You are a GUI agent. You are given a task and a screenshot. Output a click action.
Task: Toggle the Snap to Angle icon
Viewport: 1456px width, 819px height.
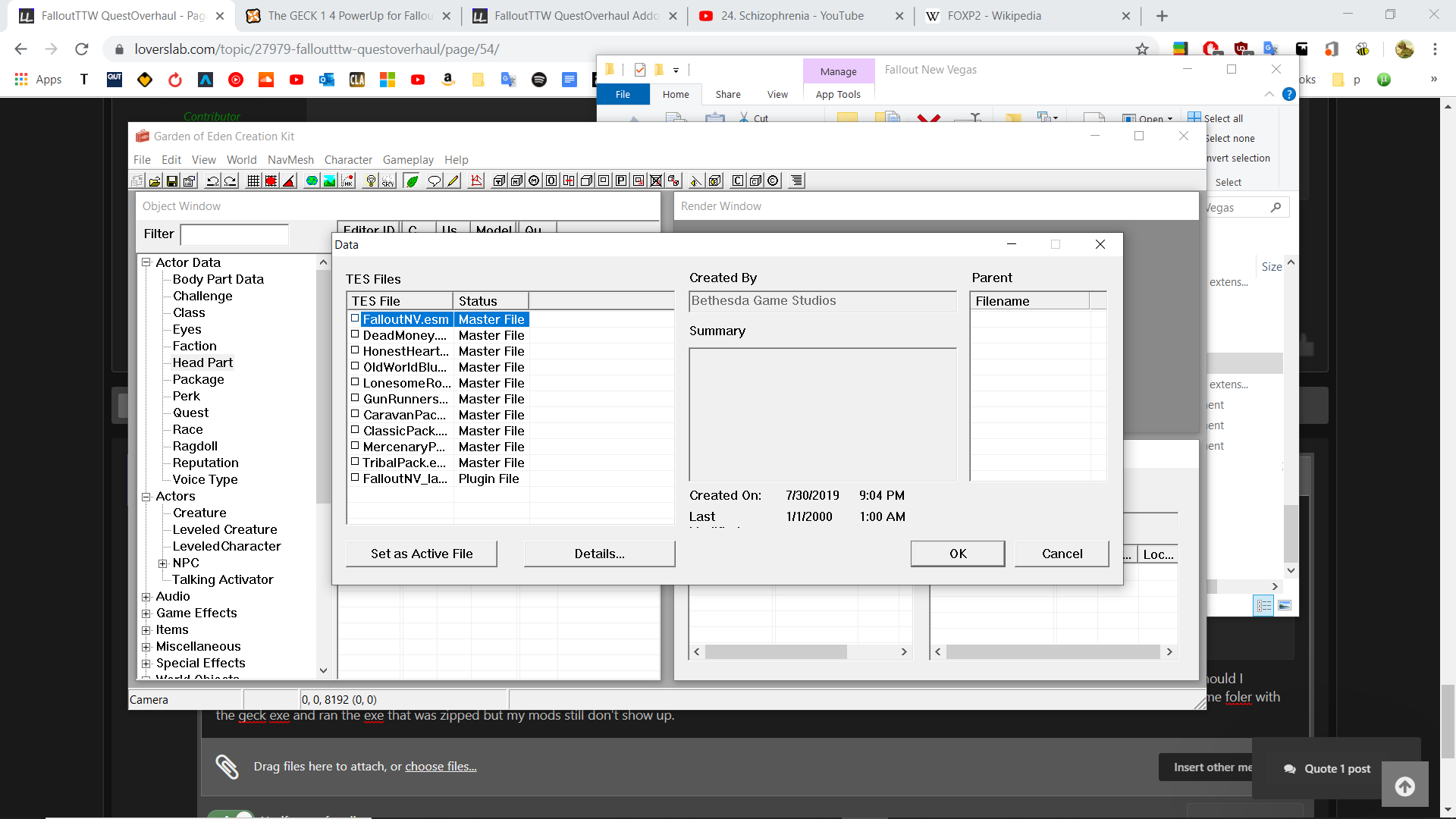pos(289,180)
